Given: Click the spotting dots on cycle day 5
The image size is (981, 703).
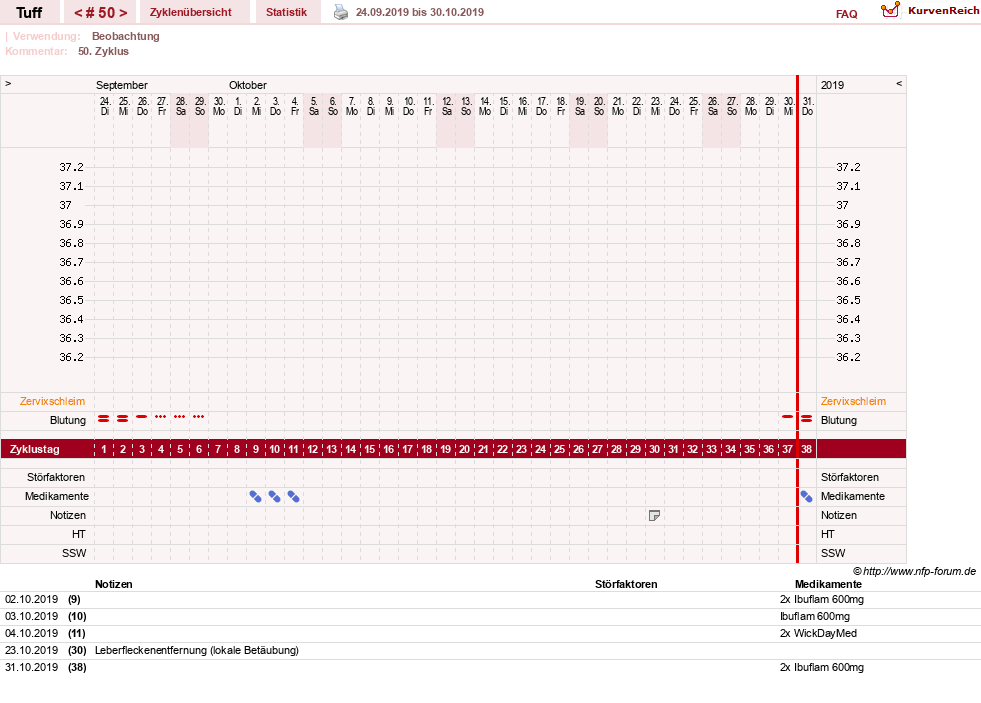Looking at the screenshot, I should click(180, 417).
